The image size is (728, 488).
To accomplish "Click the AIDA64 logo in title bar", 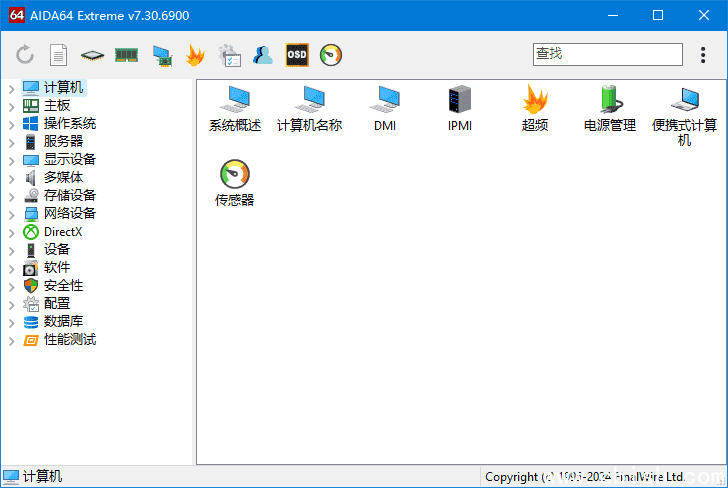I will click(17, 15).
